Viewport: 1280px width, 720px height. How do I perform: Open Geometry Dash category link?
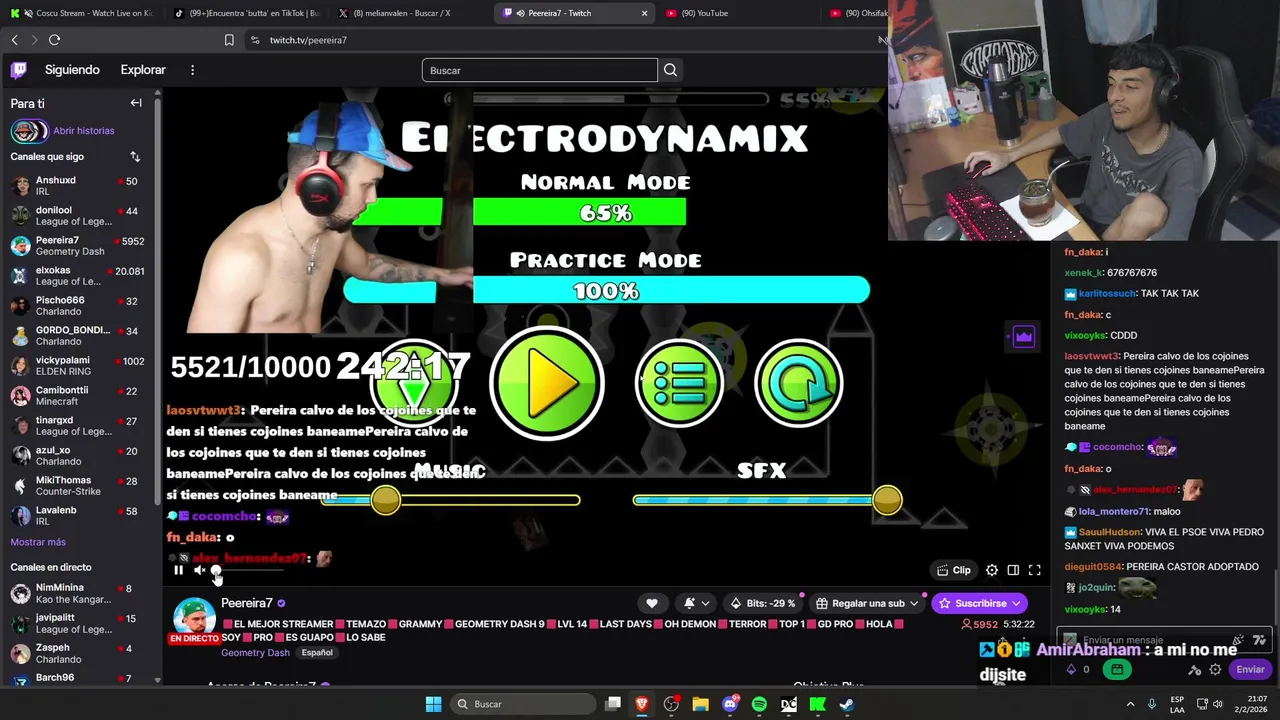[x=255, y=653]
